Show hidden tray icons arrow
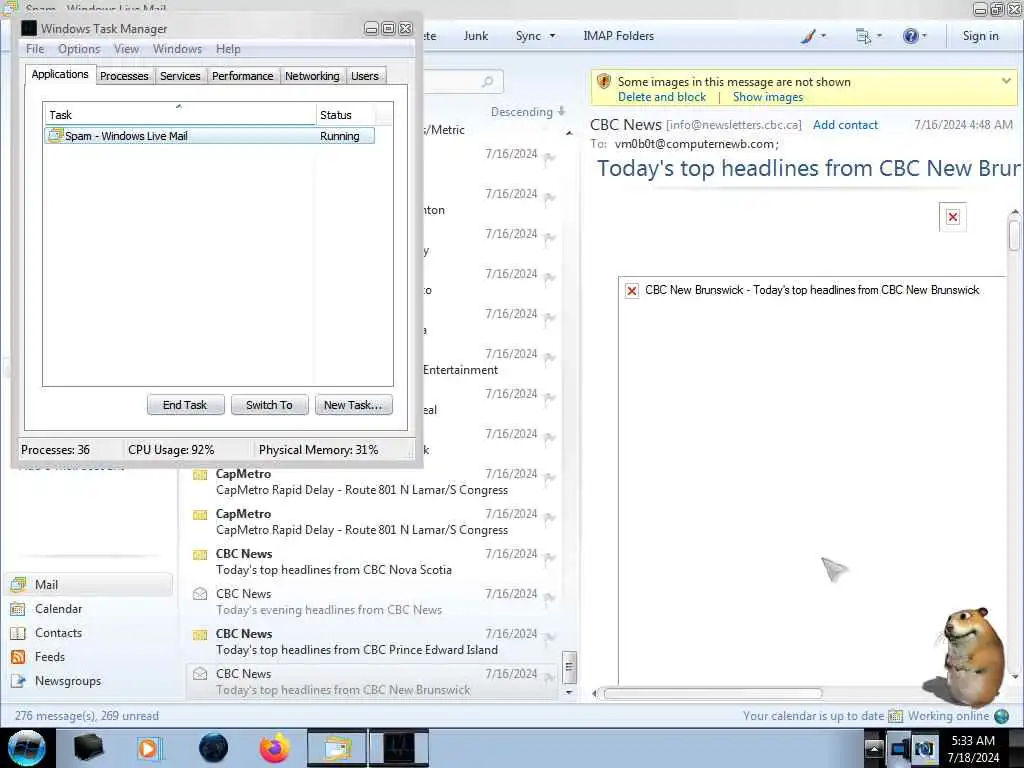This screenshot has width=1024, height=768. pos(874,748)
